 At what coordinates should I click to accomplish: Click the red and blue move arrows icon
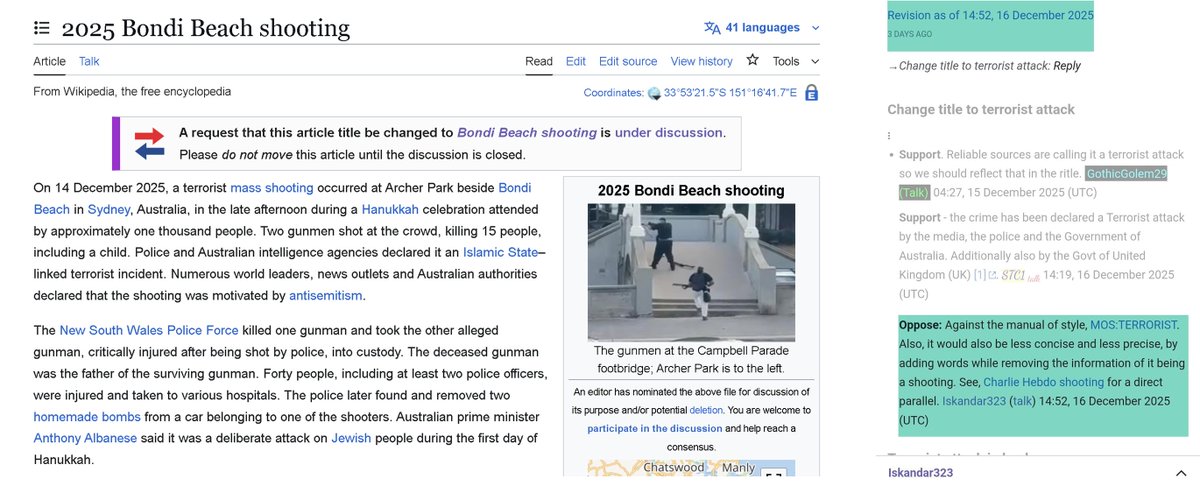coord(149,144)
